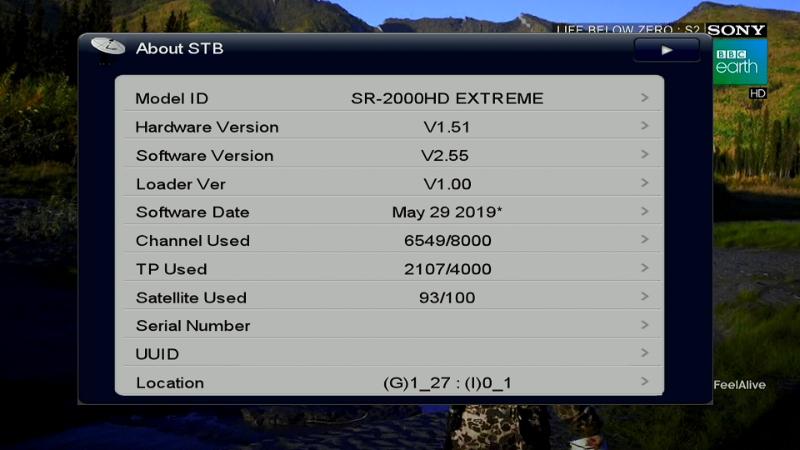Select the Satellite Used label

point(191,298)
